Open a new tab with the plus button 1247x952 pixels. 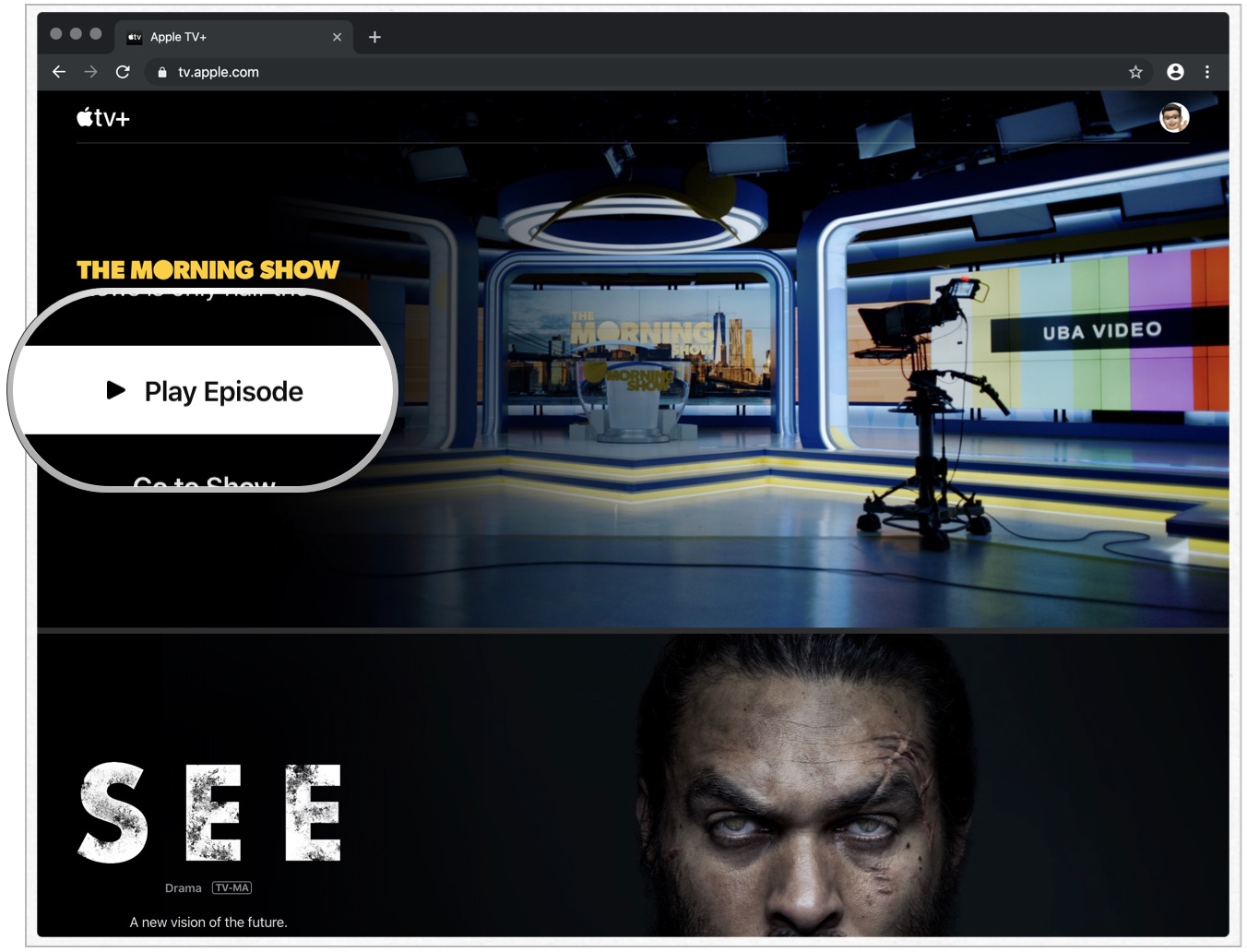point(374,37)
